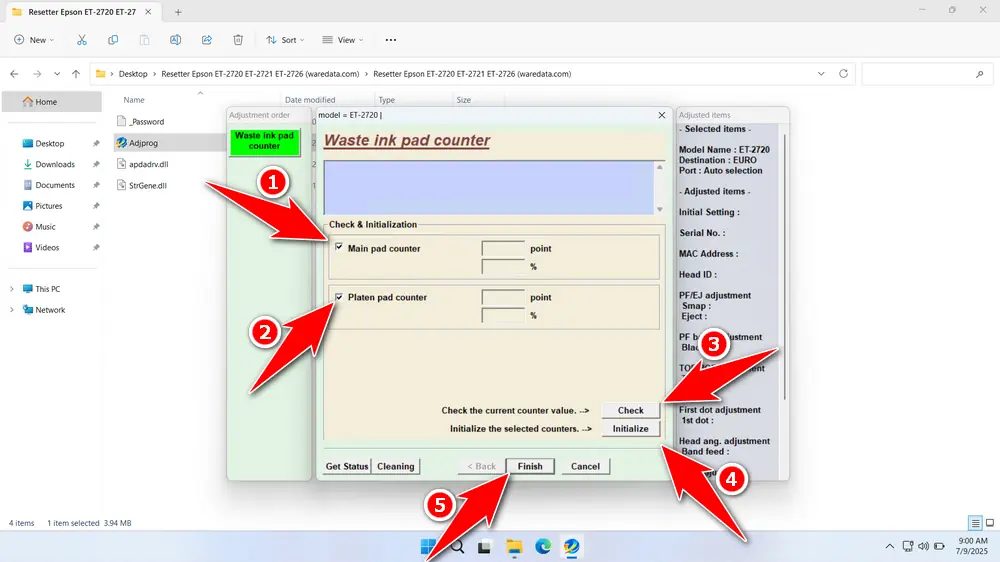This screenshot has height=562, width=1000.
Task: Click Main pad counter point field
Action: pos(503,248)
